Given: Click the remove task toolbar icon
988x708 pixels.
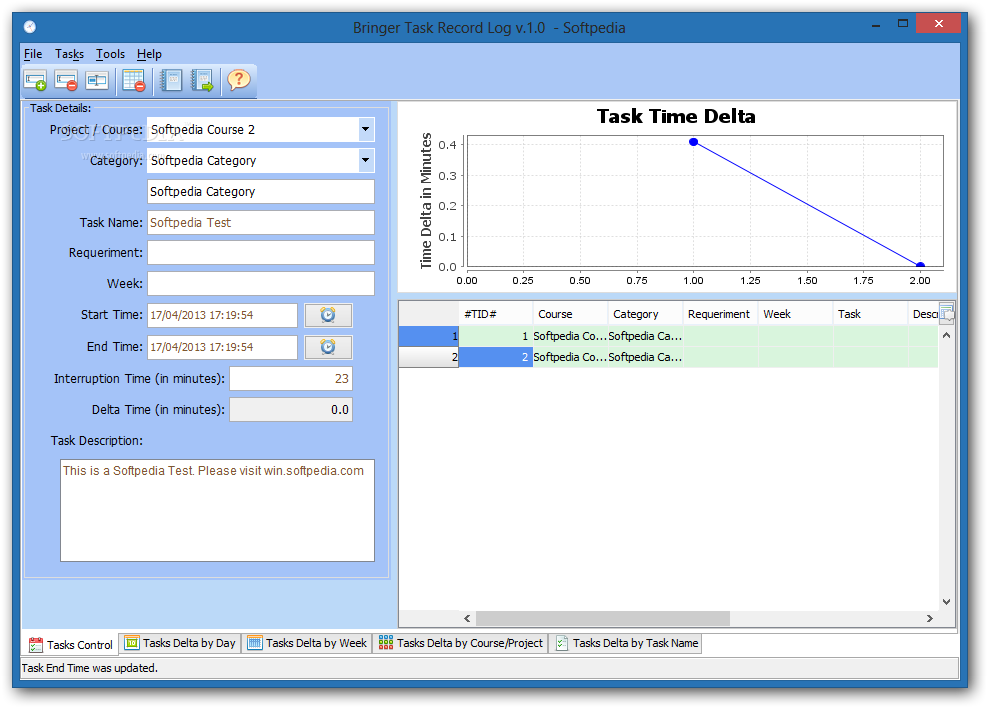Looking at the screenshot, I should tap(66, 81).
